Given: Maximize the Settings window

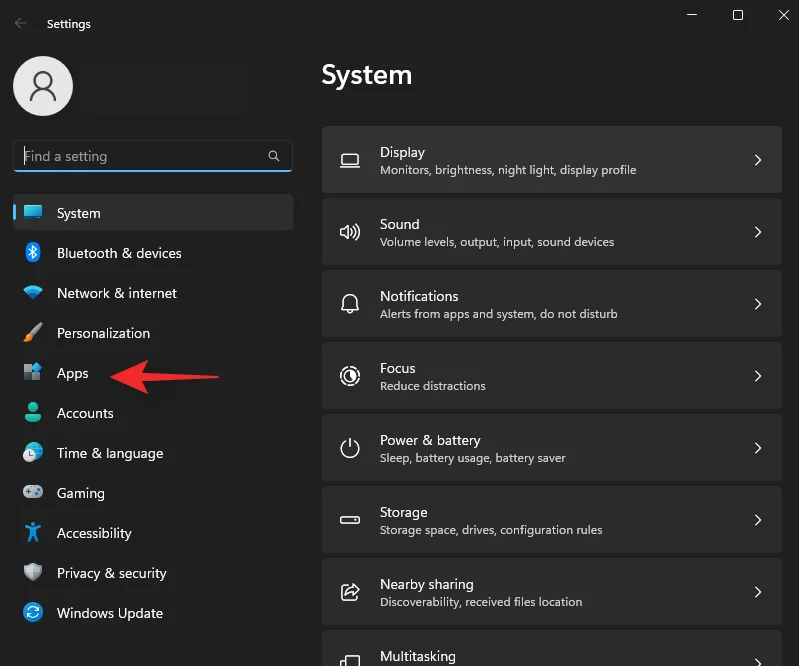Looking at the screenshot, I should pos(737,15).
